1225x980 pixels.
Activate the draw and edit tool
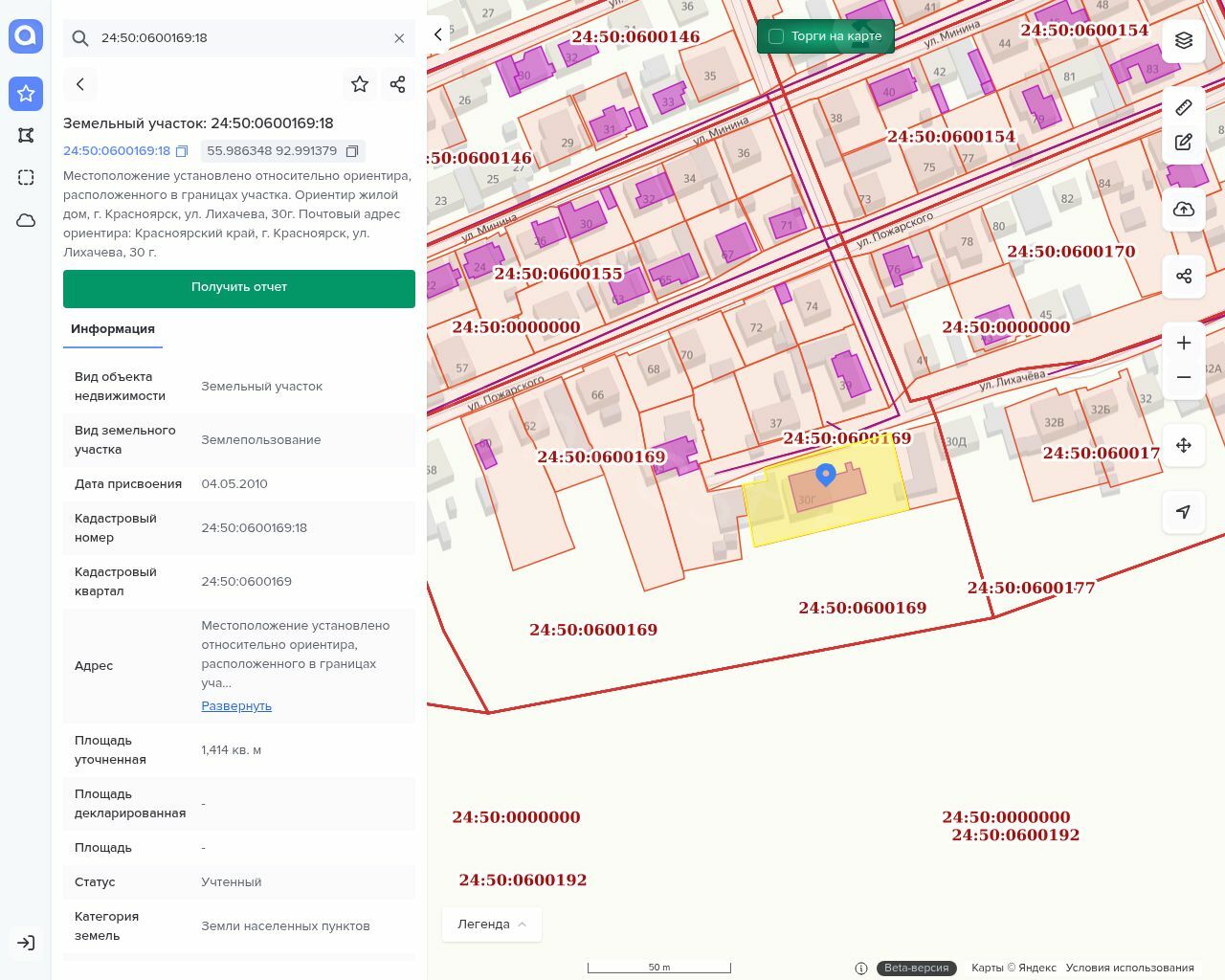point(1184,143)
